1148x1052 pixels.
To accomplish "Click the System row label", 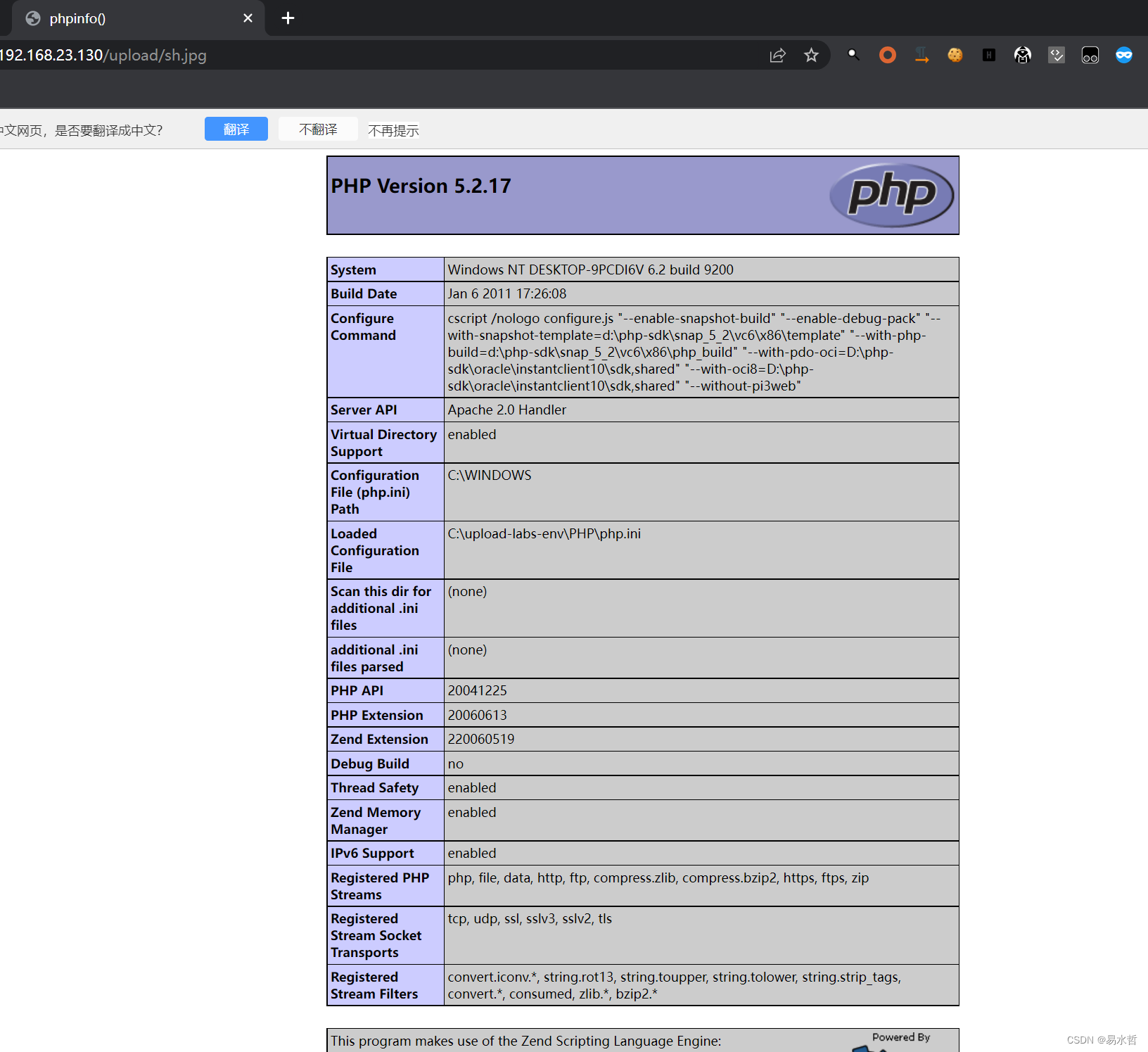I will [x=353, y=270].
